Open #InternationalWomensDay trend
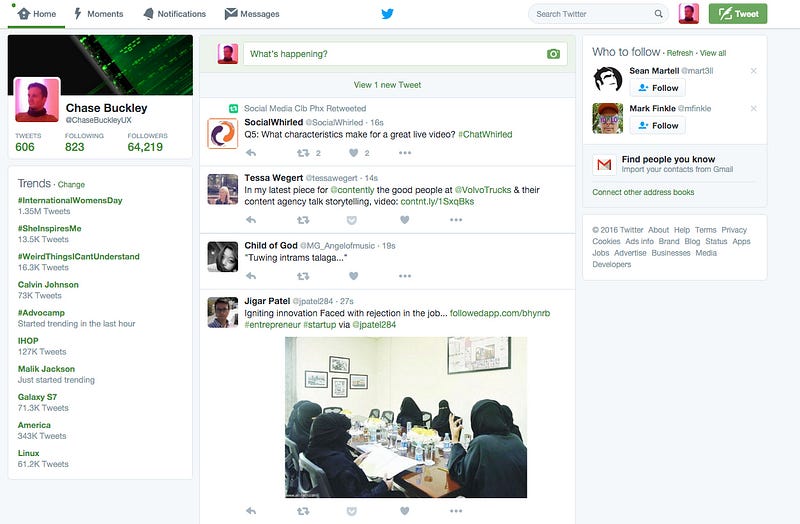This screenshot has height=524, width=800. pos(70,201)
